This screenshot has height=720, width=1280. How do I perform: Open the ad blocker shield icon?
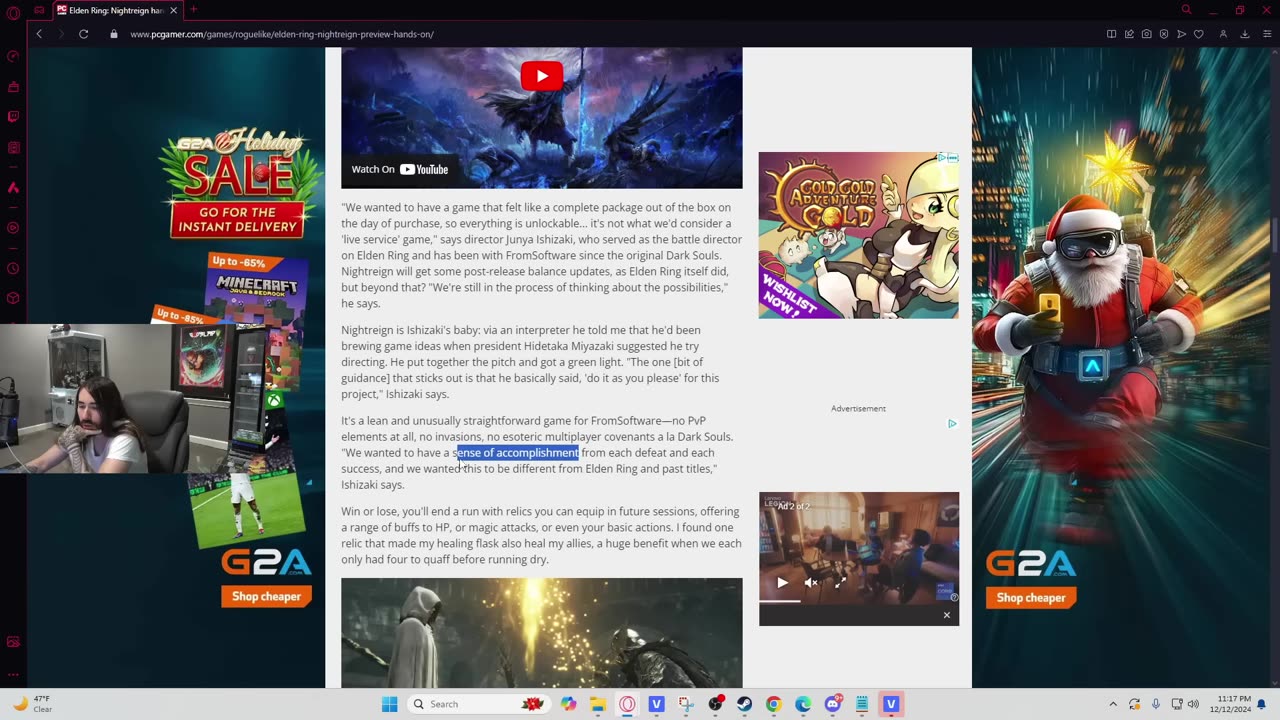[1164, 34]
